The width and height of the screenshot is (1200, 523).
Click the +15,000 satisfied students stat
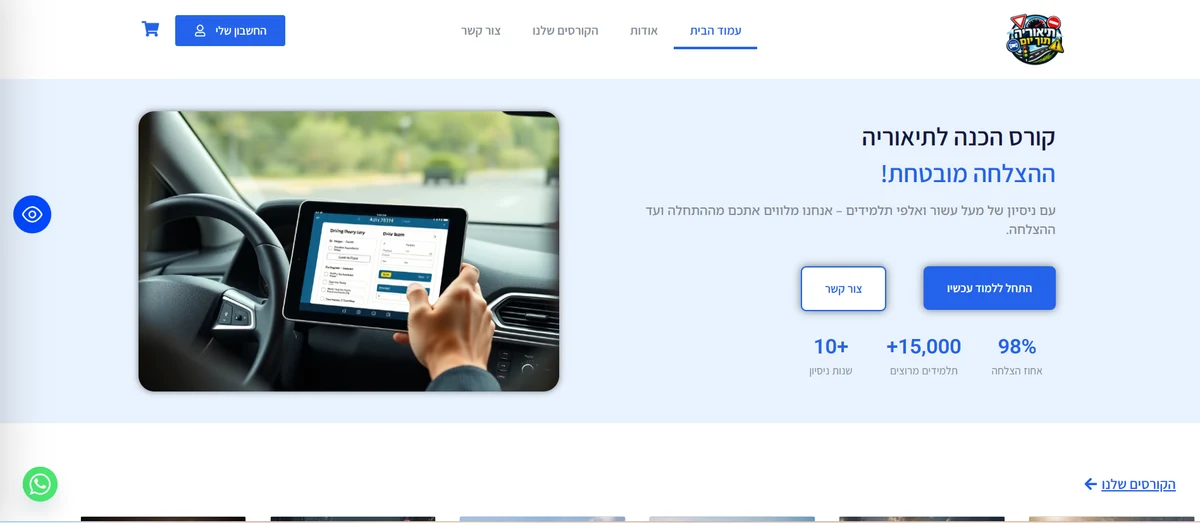[x=924, y=357]
